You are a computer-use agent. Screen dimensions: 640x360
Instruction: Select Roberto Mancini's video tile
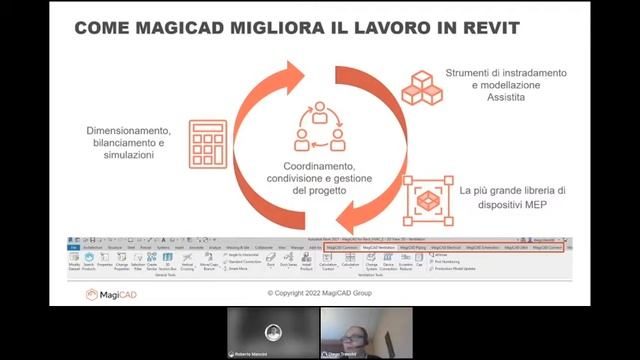[x=273, y=333]
